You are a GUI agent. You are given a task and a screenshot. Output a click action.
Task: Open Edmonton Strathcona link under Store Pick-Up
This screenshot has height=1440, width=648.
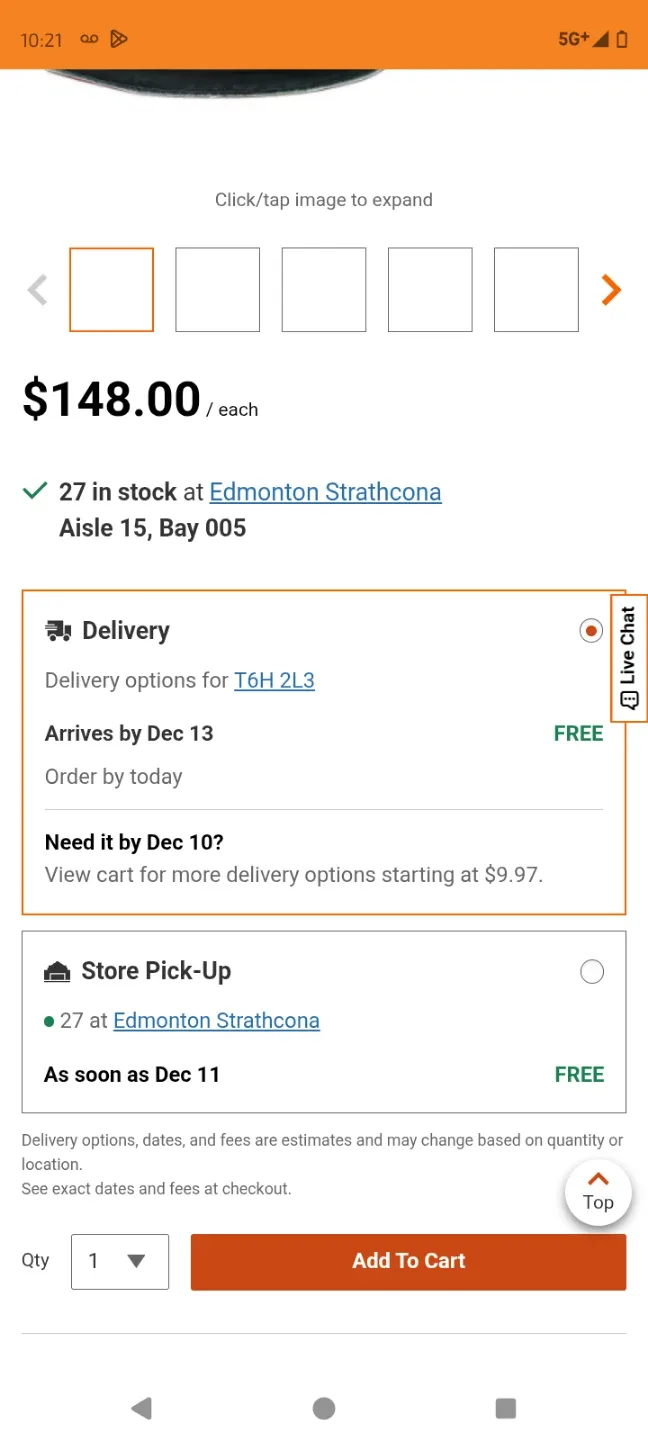tap(216, 1021)
